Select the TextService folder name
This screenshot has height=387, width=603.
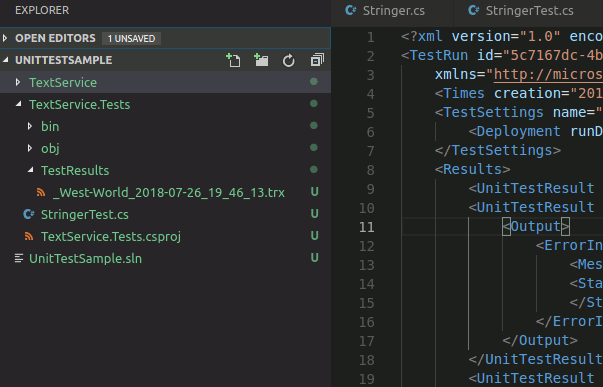click(x=63, y=82)
